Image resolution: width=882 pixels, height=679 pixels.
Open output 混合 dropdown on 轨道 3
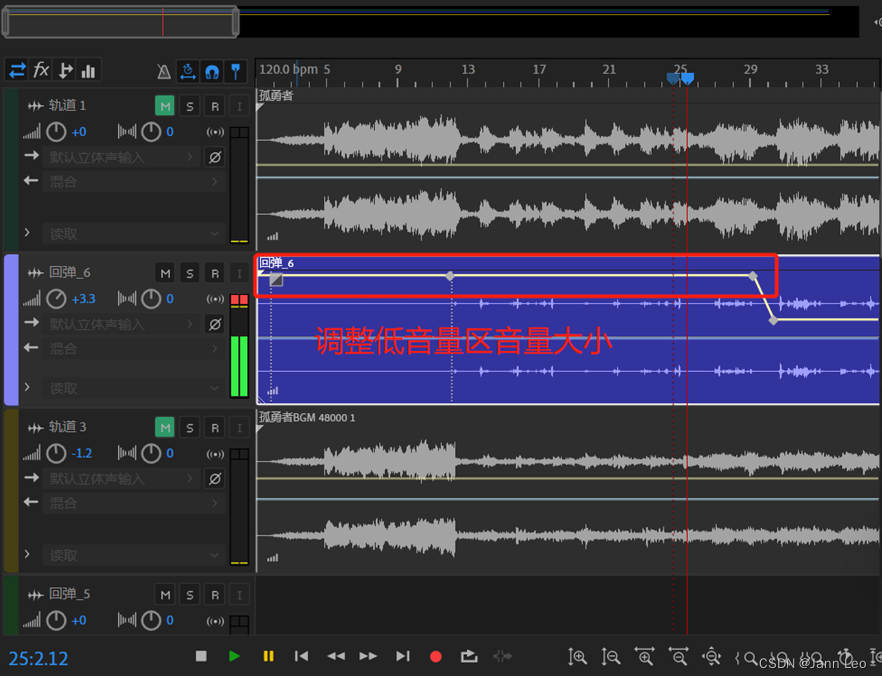tap(134, 503)
